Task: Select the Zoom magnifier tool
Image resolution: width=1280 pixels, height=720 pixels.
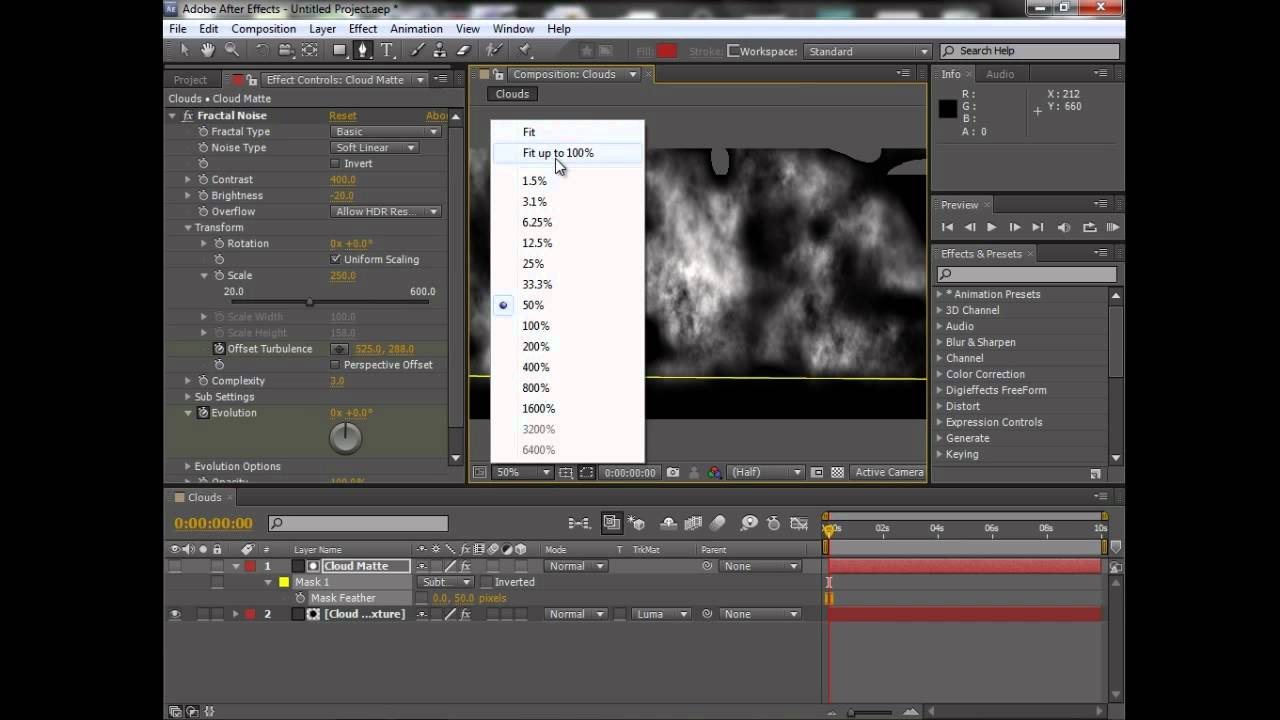Action: pos(232,50)
